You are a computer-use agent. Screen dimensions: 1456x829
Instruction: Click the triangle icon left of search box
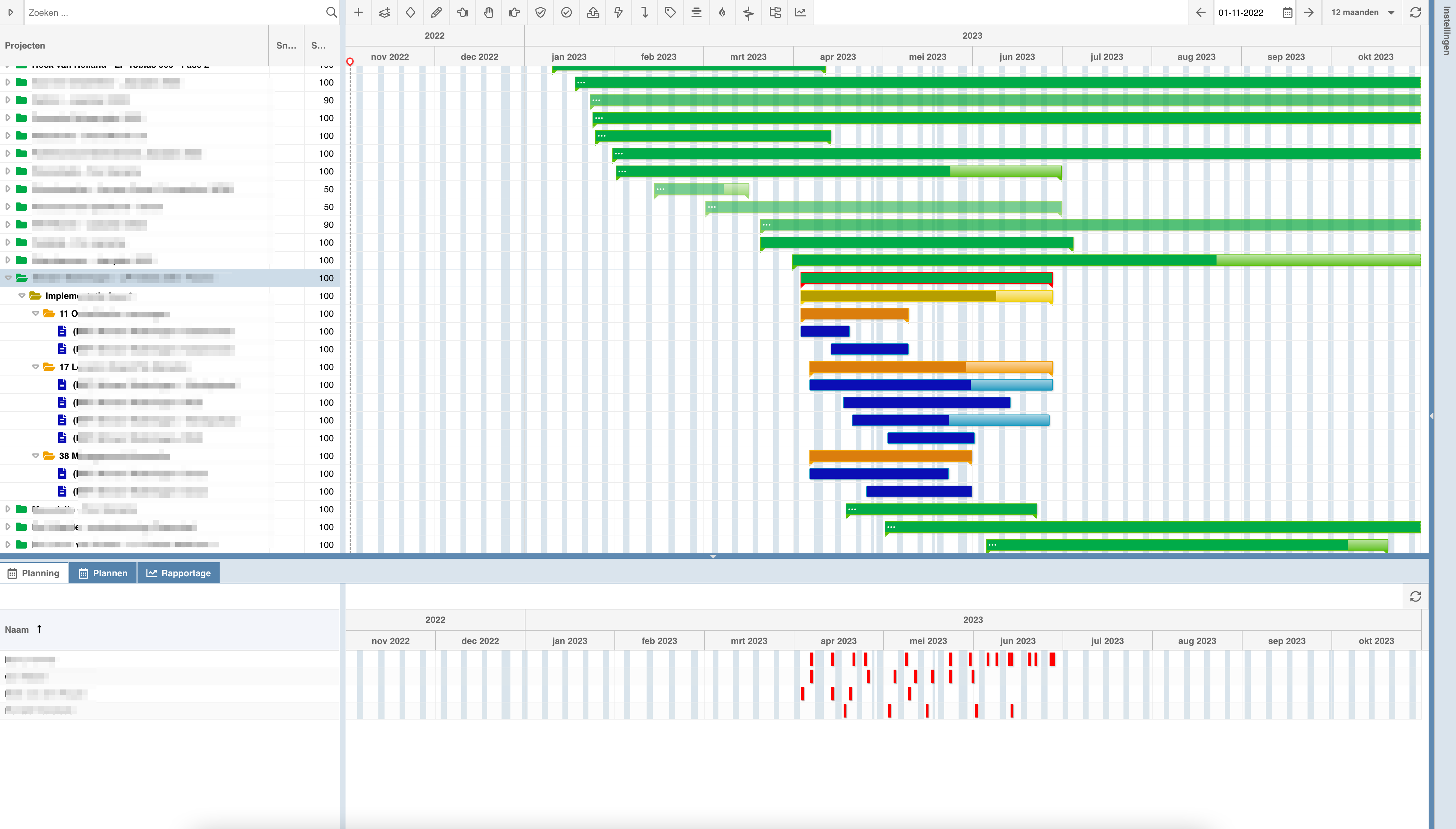(x=11, y=13)
